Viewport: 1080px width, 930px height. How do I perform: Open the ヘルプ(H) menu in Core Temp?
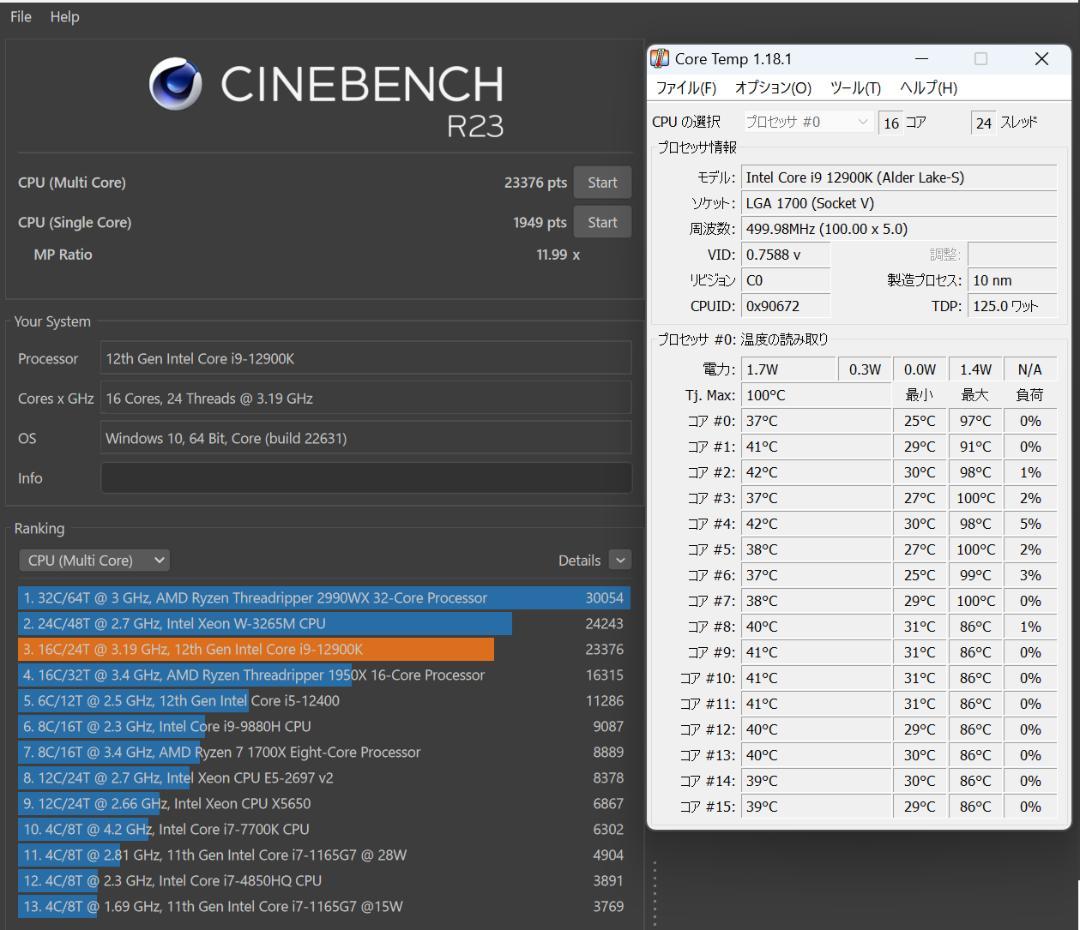928,87
